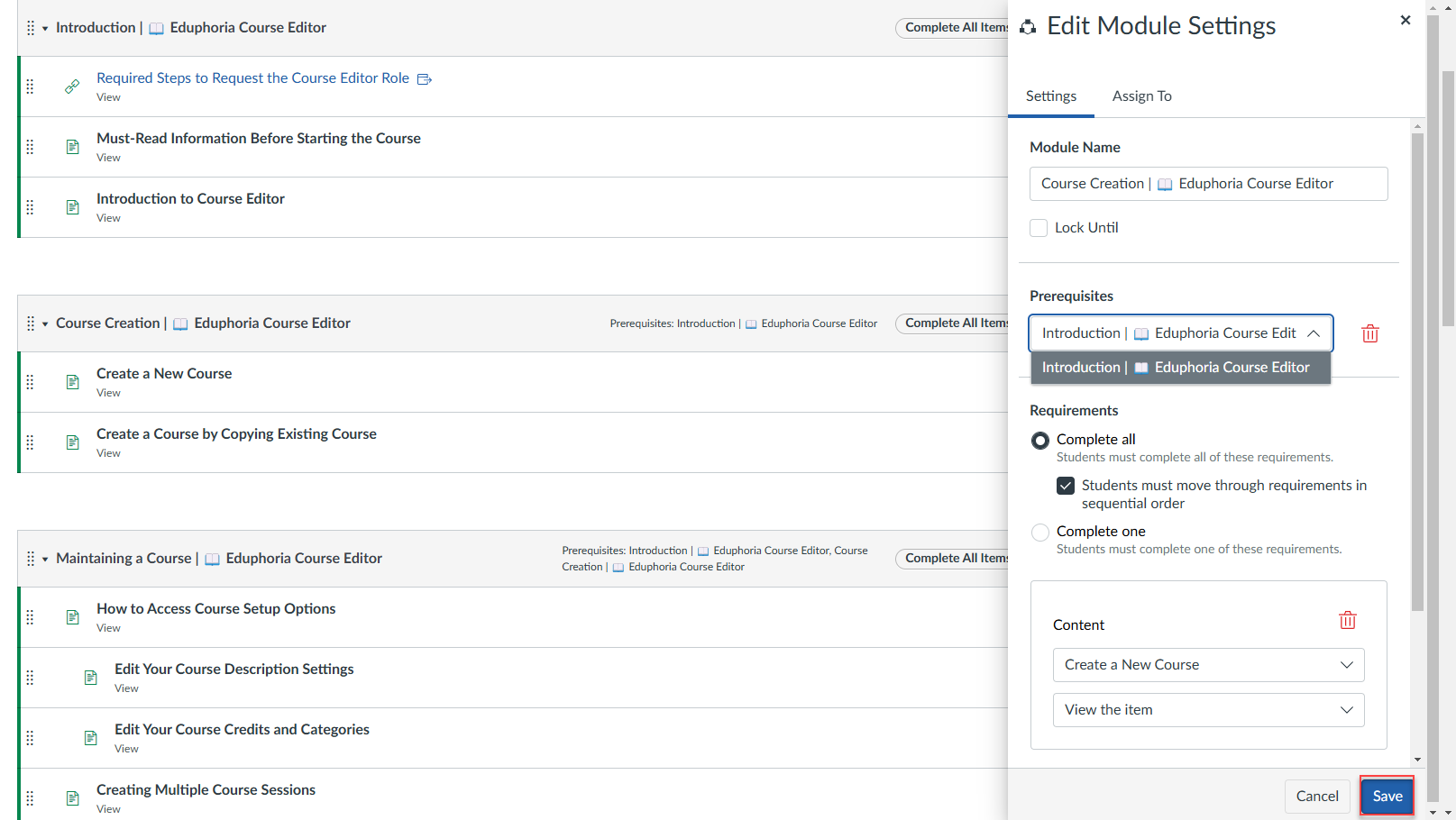The height and width of the screenshot is (820, 1456).
Task: Click link icon for Required Steps item
Action: tap(72, 87)
